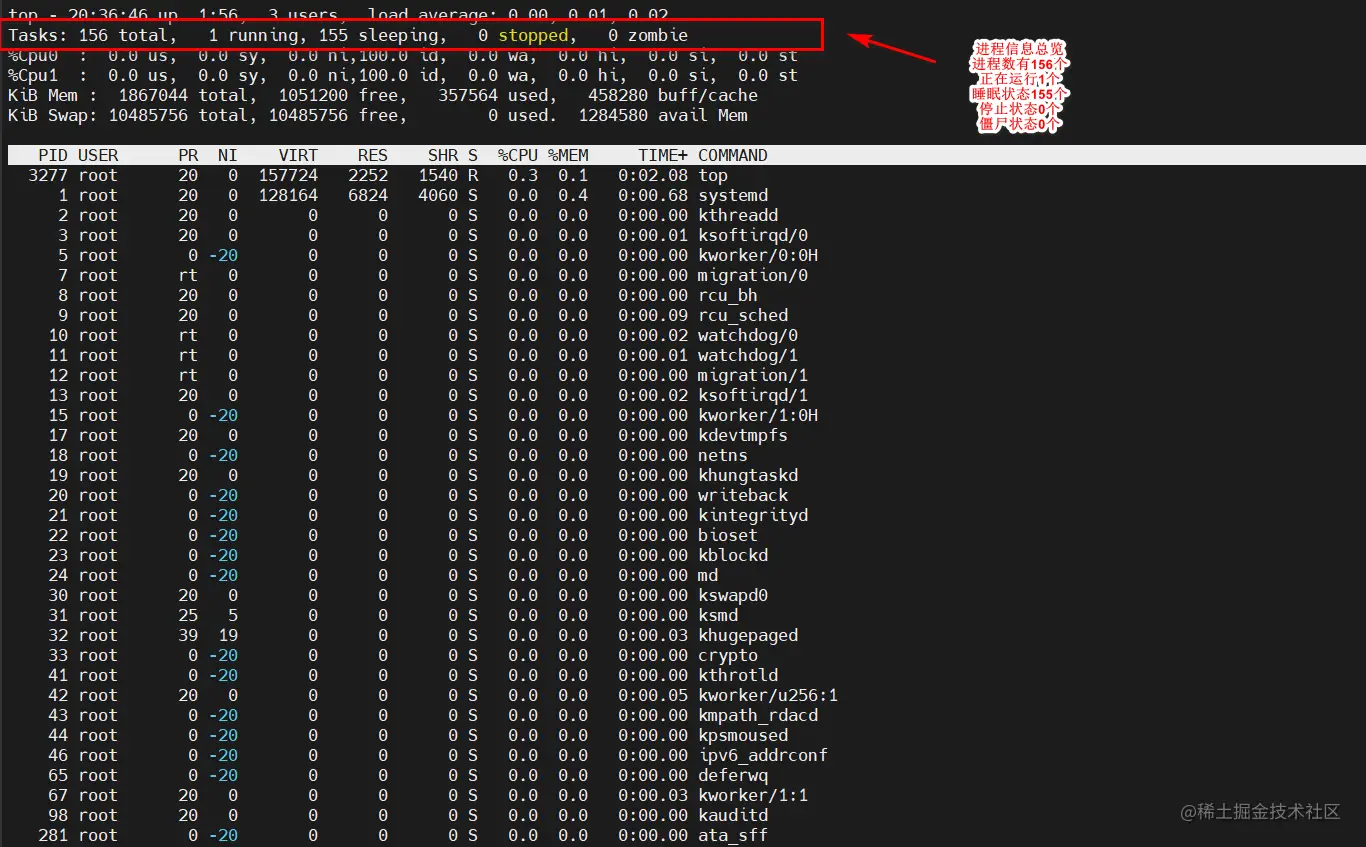Image resolution: width=1366 pixels, height=847 pixels.
Task: Select the crypto process
Action: click(728, 655)
